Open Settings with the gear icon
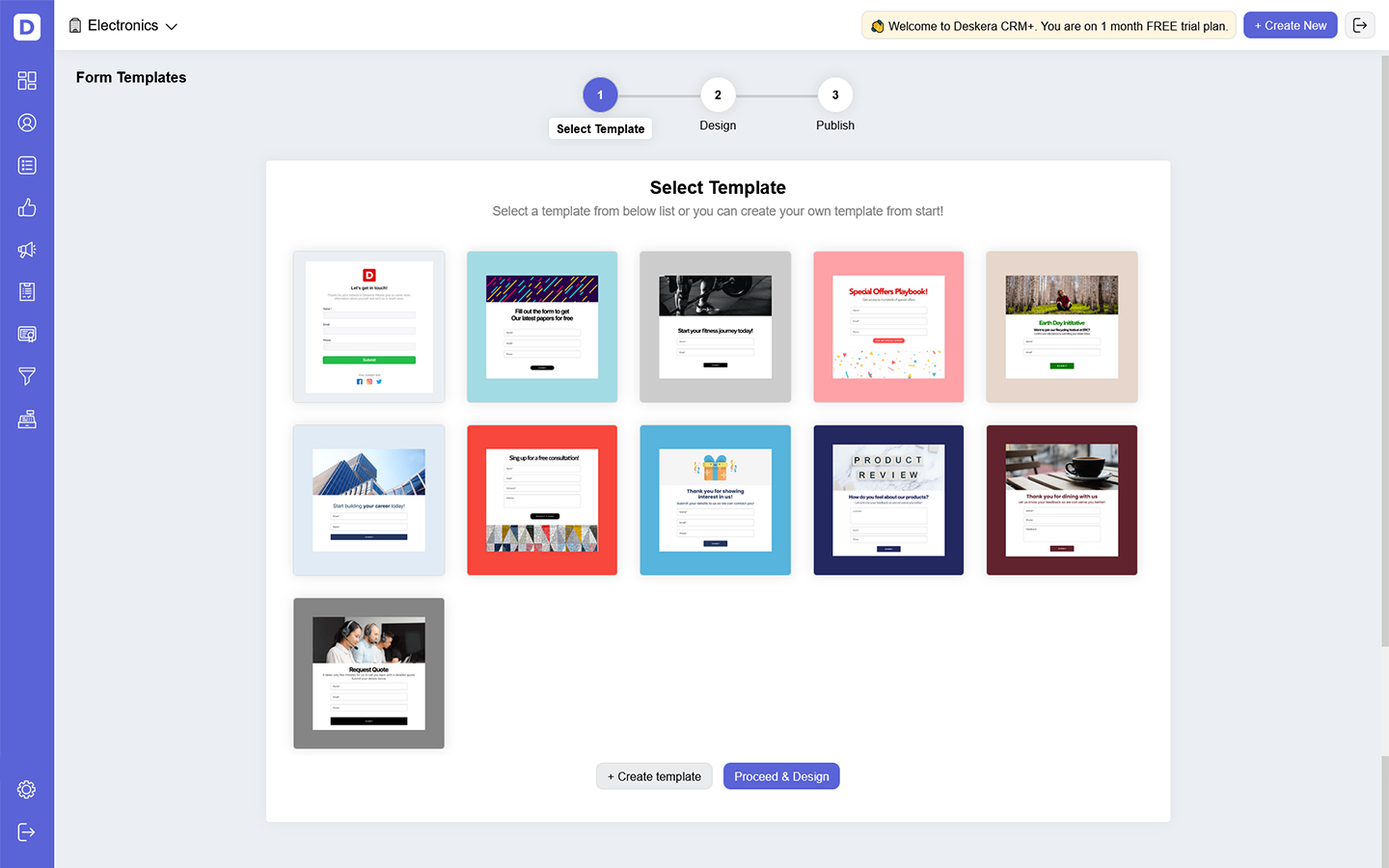Screen dimensions: 1389x868 tap(26, 789)
